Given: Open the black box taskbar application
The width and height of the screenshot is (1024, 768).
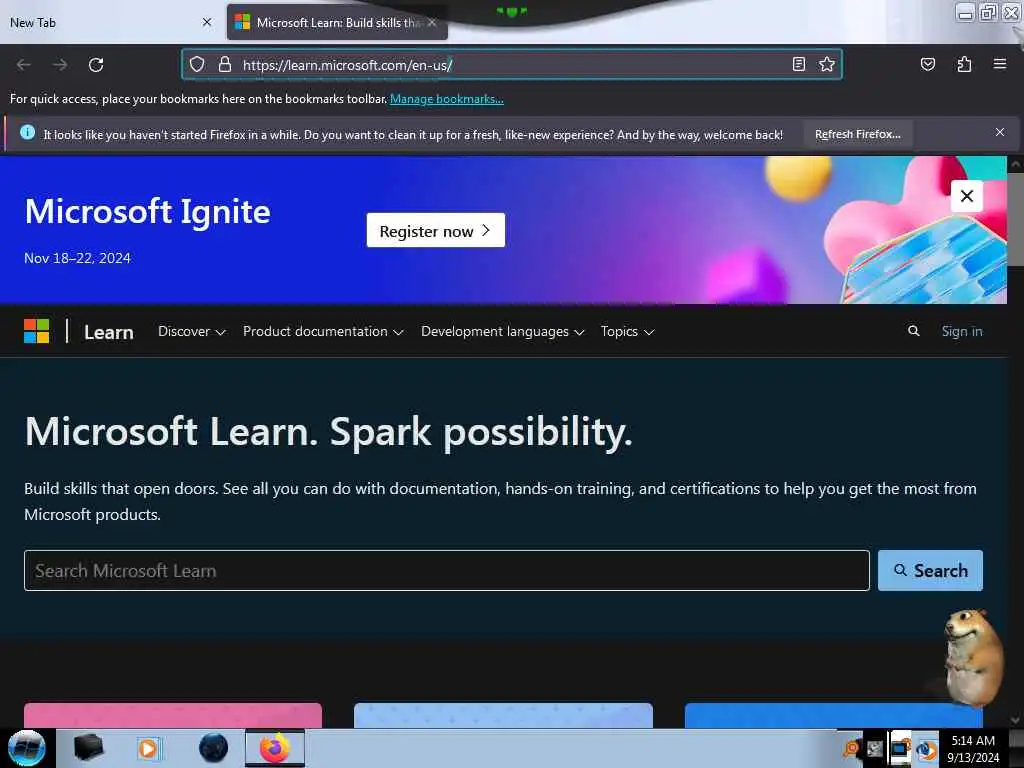Looking at the screenshot, I should coord(89,748).
